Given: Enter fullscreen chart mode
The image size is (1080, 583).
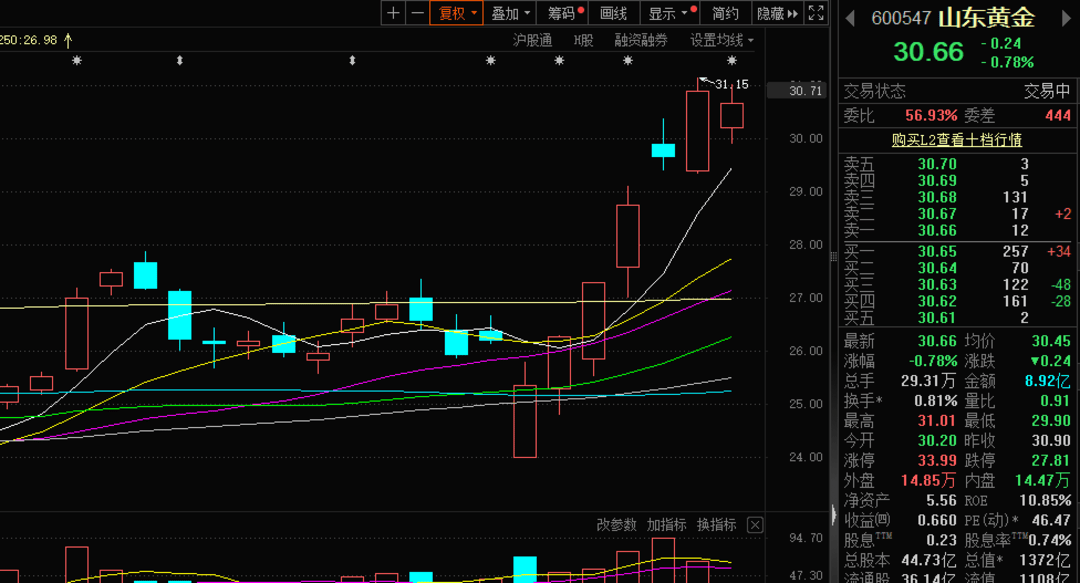Looking at the screenshot, I should pos(816,13).
